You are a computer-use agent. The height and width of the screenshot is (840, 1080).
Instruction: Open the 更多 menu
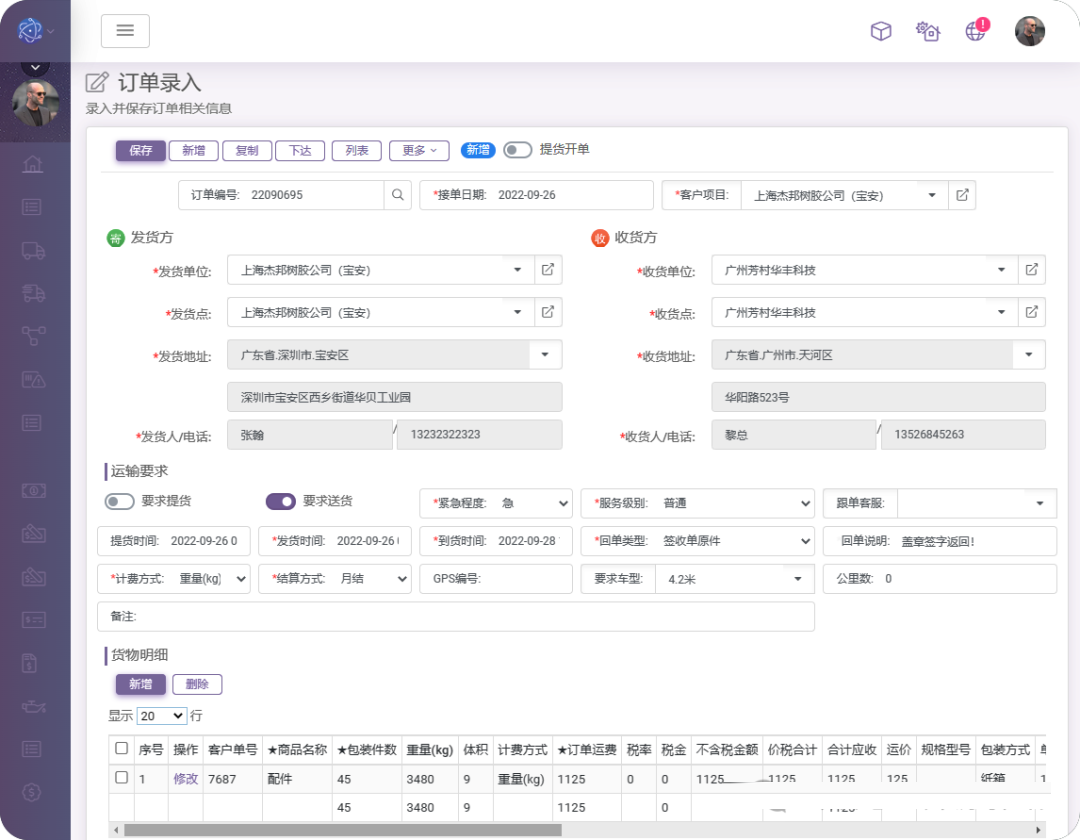click(419, 150)
